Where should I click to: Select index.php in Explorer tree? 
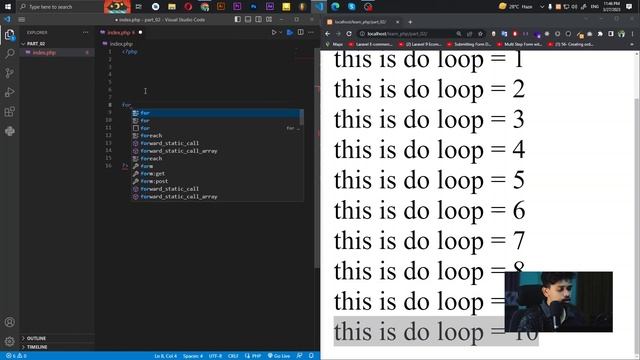pyautogui.click(x=57, y=53)
